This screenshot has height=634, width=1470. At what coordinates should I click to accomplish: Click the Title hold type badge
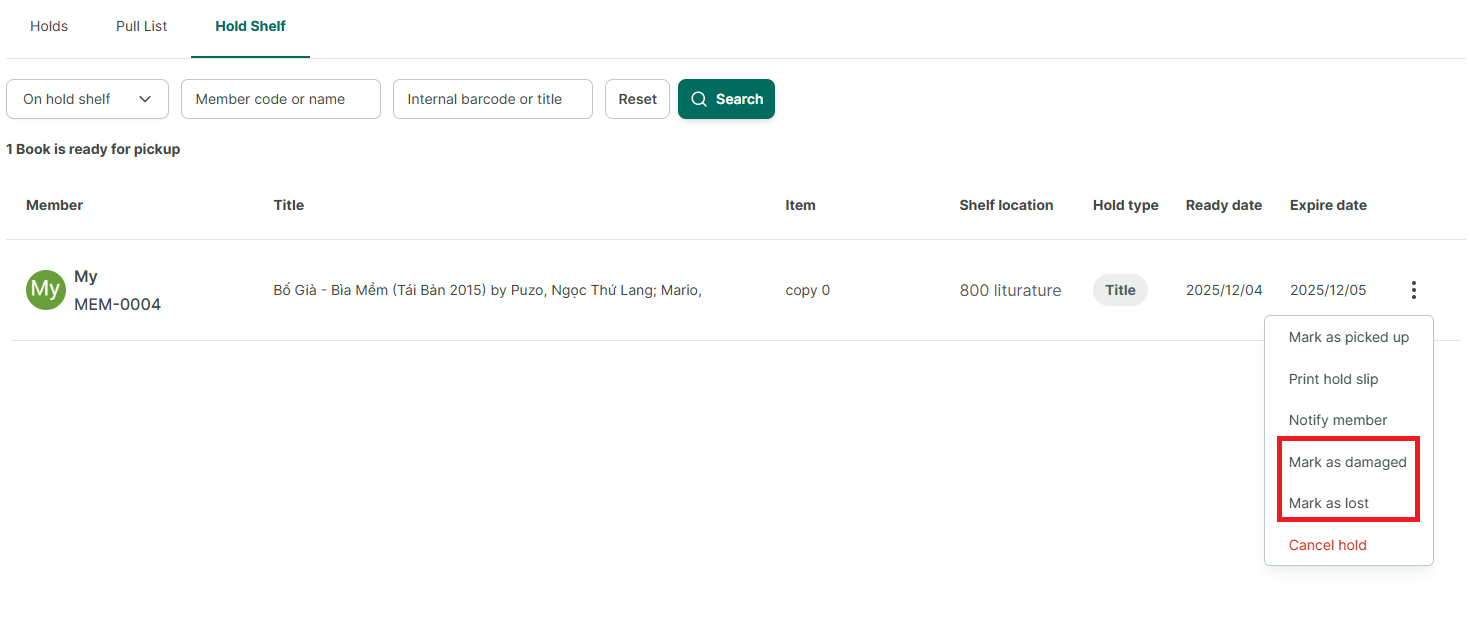tap(1120, 290)
